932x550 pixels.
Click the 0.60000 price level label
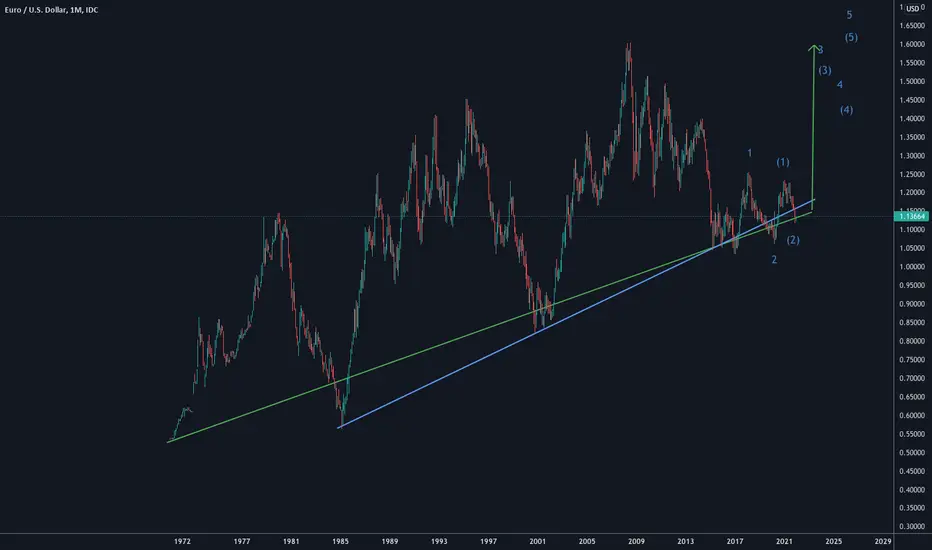[x=912, y=416]
